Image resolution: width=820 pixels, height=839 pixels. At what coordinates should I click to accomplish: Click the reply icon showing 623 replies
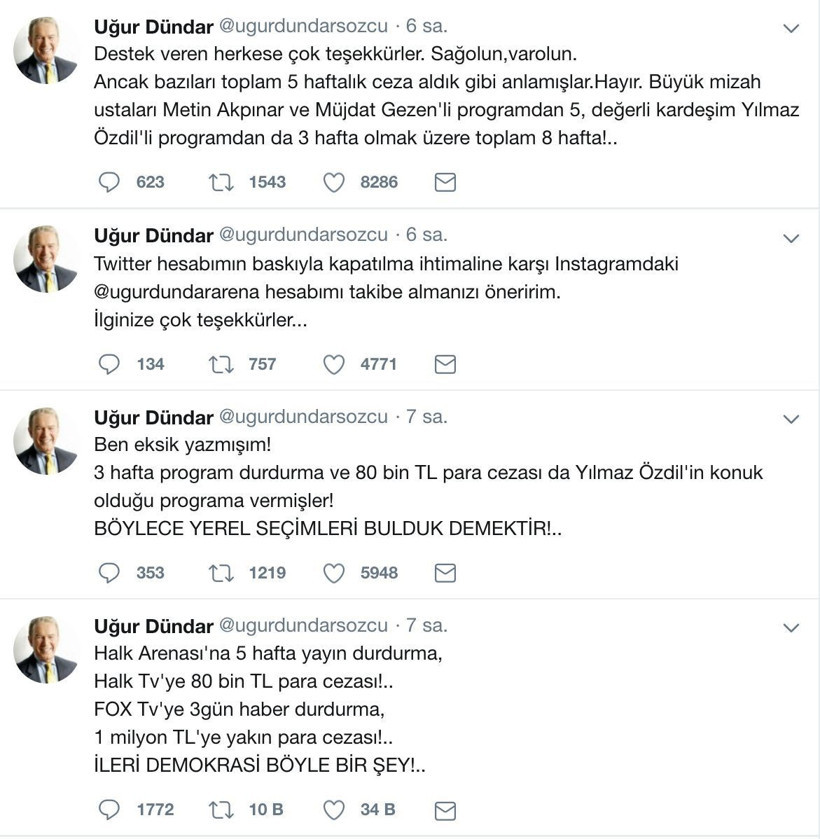tap(110, 182)
